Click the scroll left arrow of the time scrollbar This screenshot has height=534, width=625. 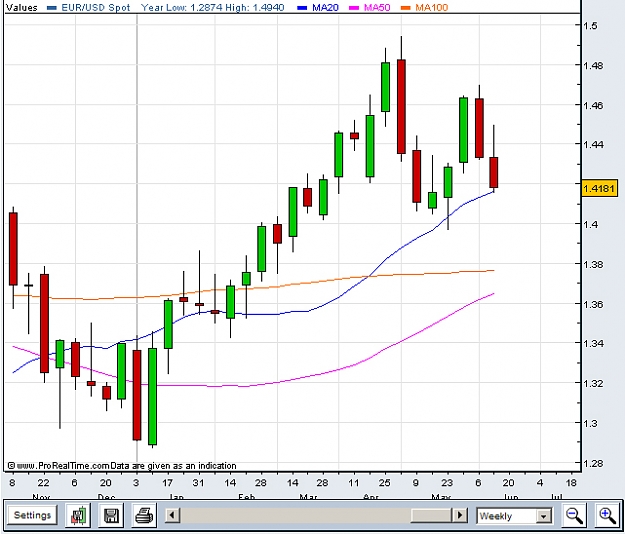173,515
